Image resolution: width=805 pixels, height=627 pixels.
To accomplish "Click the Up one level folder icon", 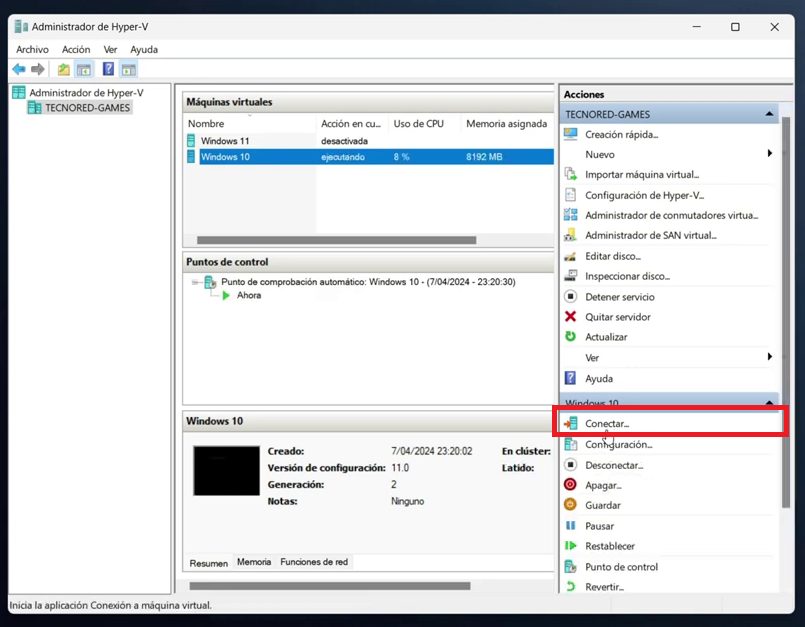I will [64, 69].
